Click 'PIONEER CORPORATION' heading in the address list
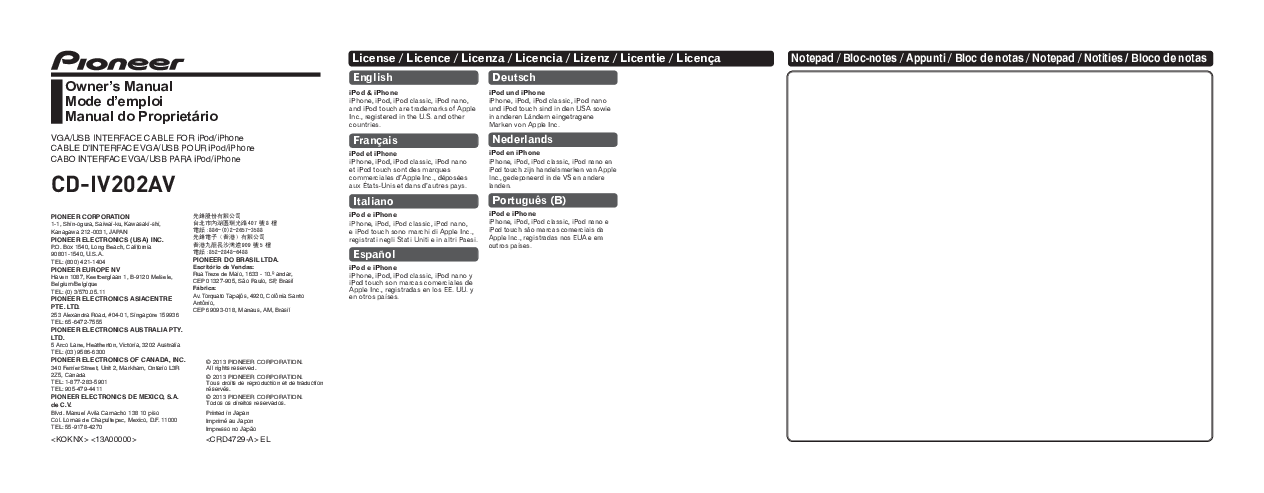The height and width of the screenshot is (493, 1264). pyautogui.click(x=90, y=216)
